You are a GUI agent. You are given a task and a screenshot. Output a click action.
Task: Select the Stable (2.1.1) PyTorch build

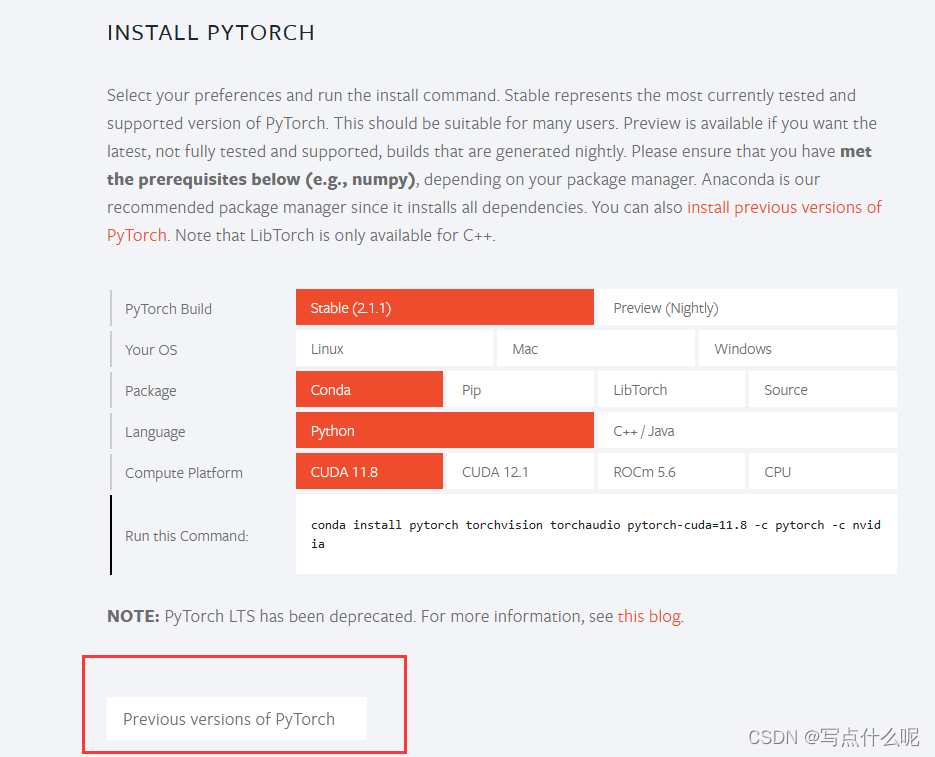pos(444,307)
